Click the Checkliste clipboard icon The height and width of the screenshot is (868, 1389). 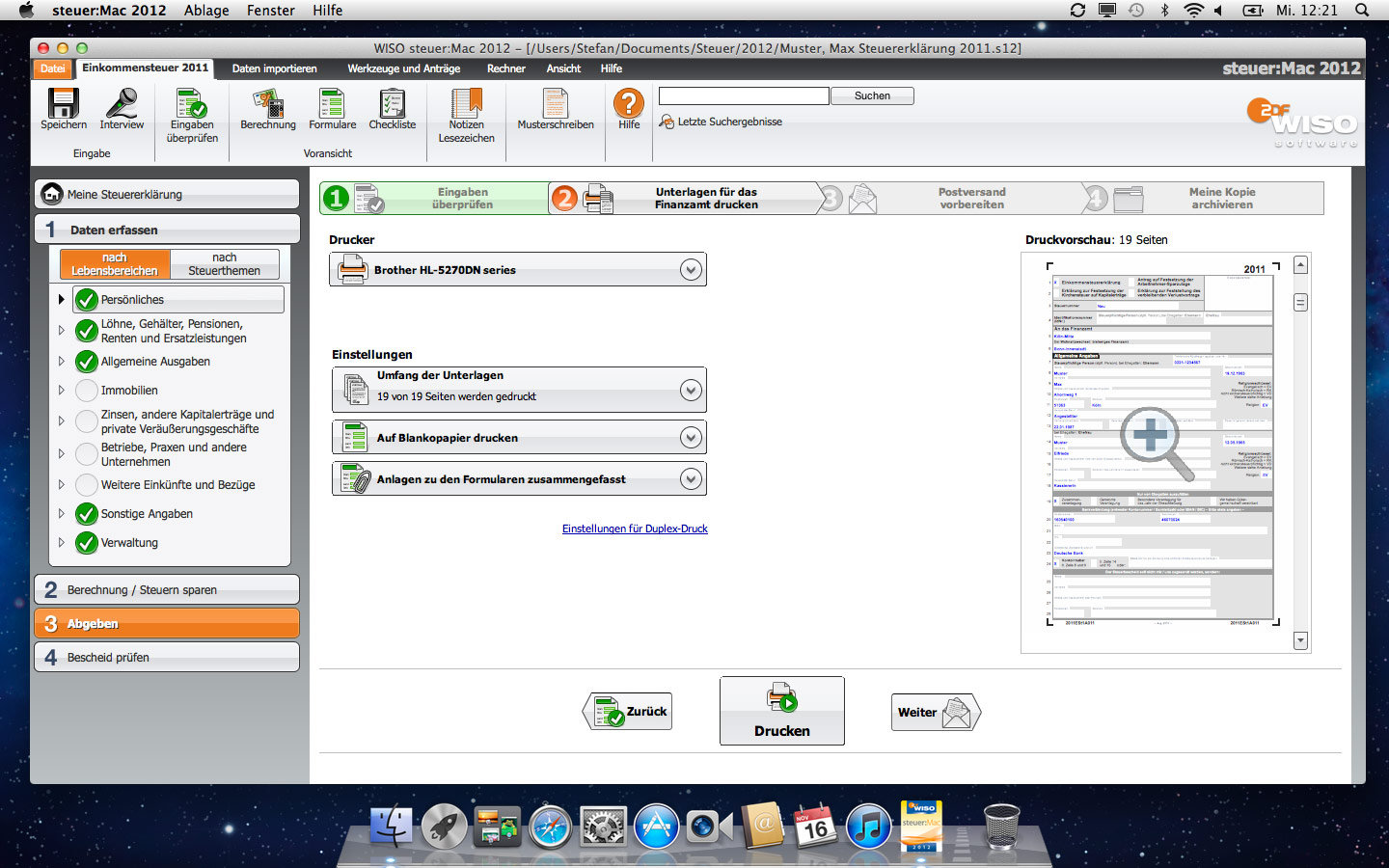[x=392, y=103]
